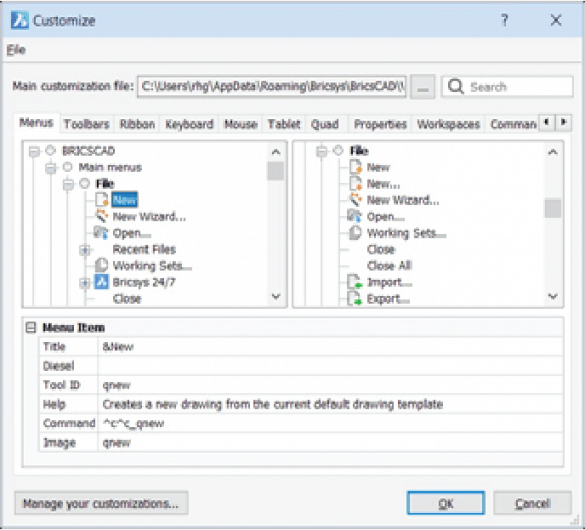Click the Bricsys 24/7 logo icon
This screenshot has height=530, width=585.
point(101,282)
